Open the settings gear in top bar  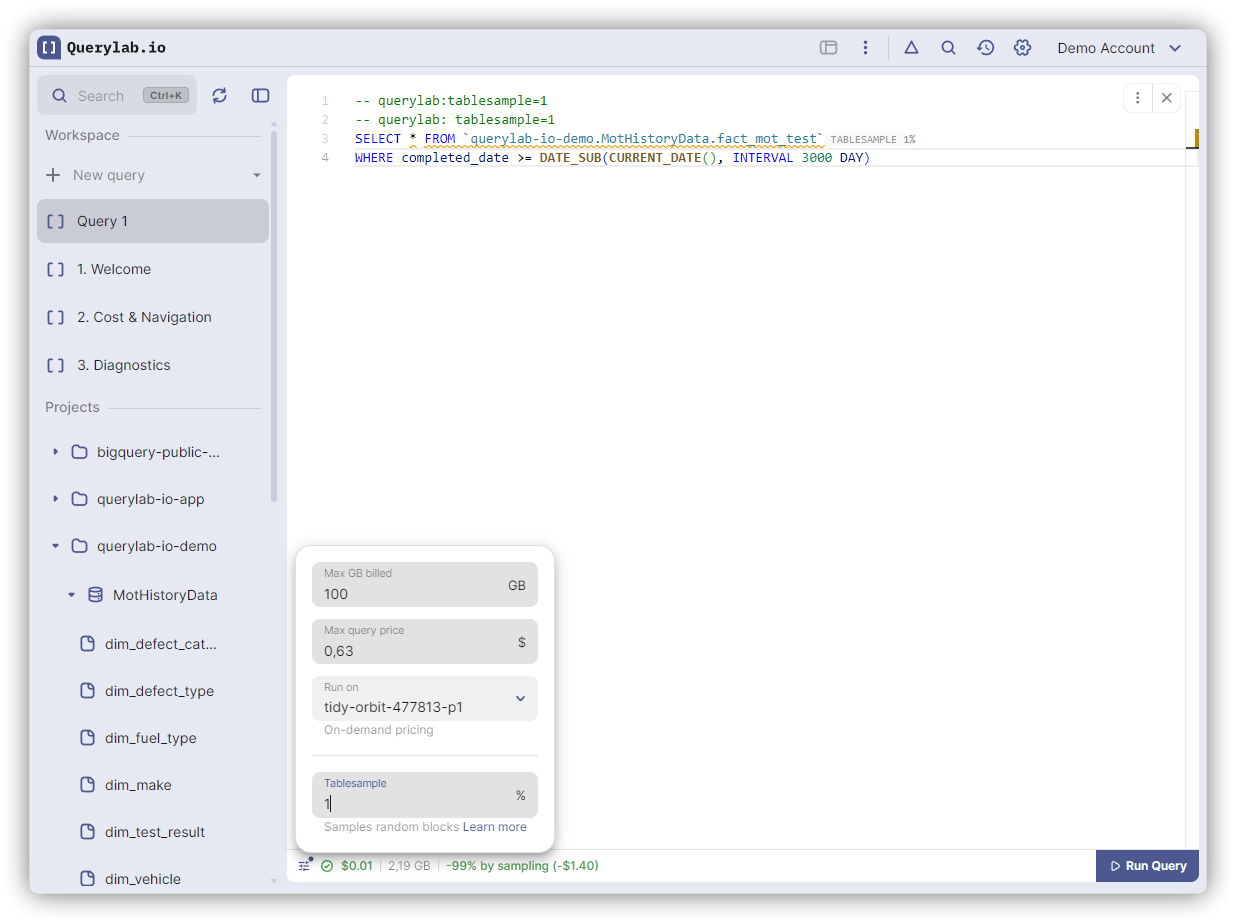click(x=1022, y=48)
